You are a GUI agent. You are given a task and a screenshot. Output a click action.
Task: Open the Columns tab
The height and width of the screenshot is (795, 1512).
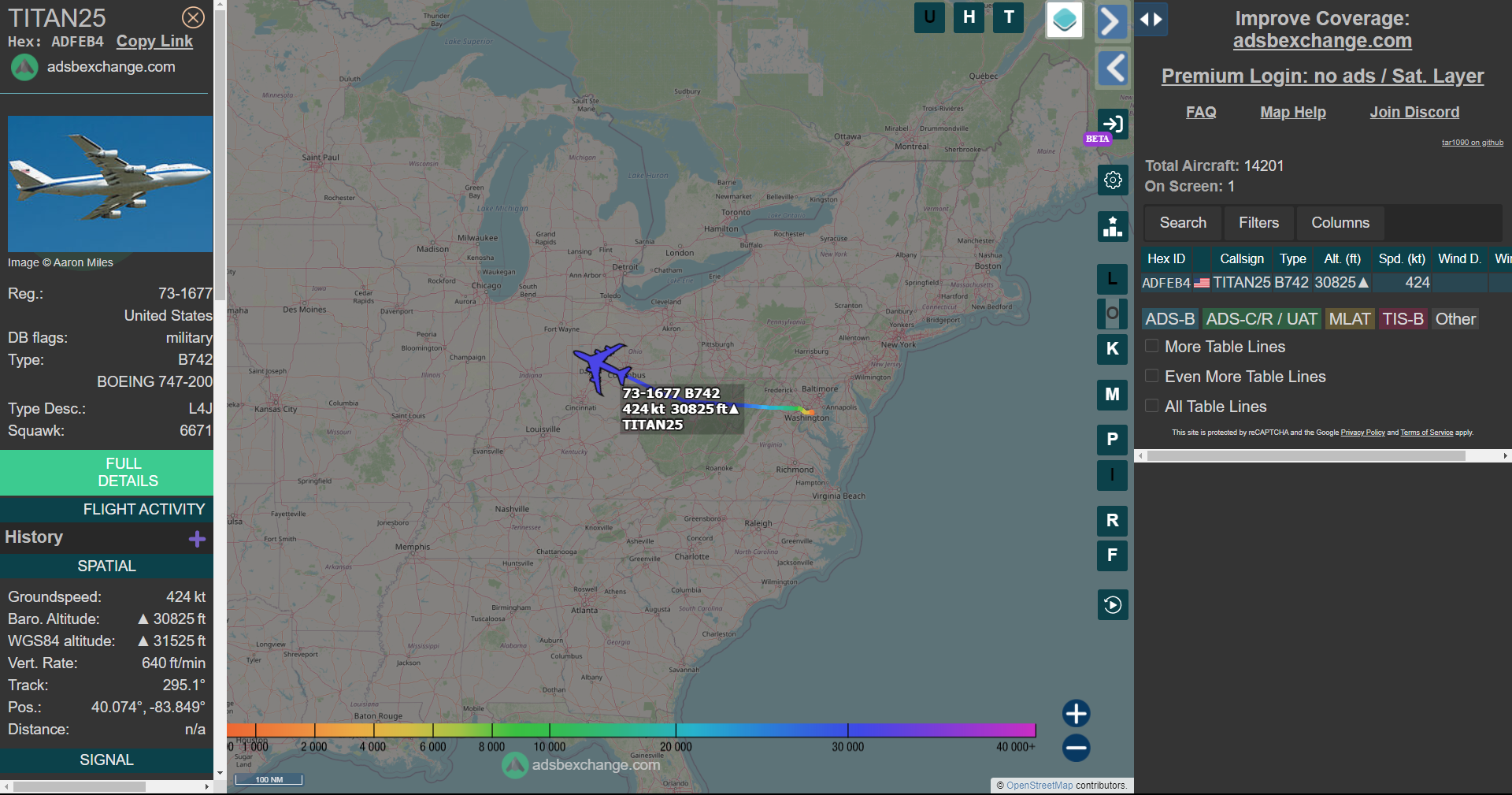click(1340, 223)
